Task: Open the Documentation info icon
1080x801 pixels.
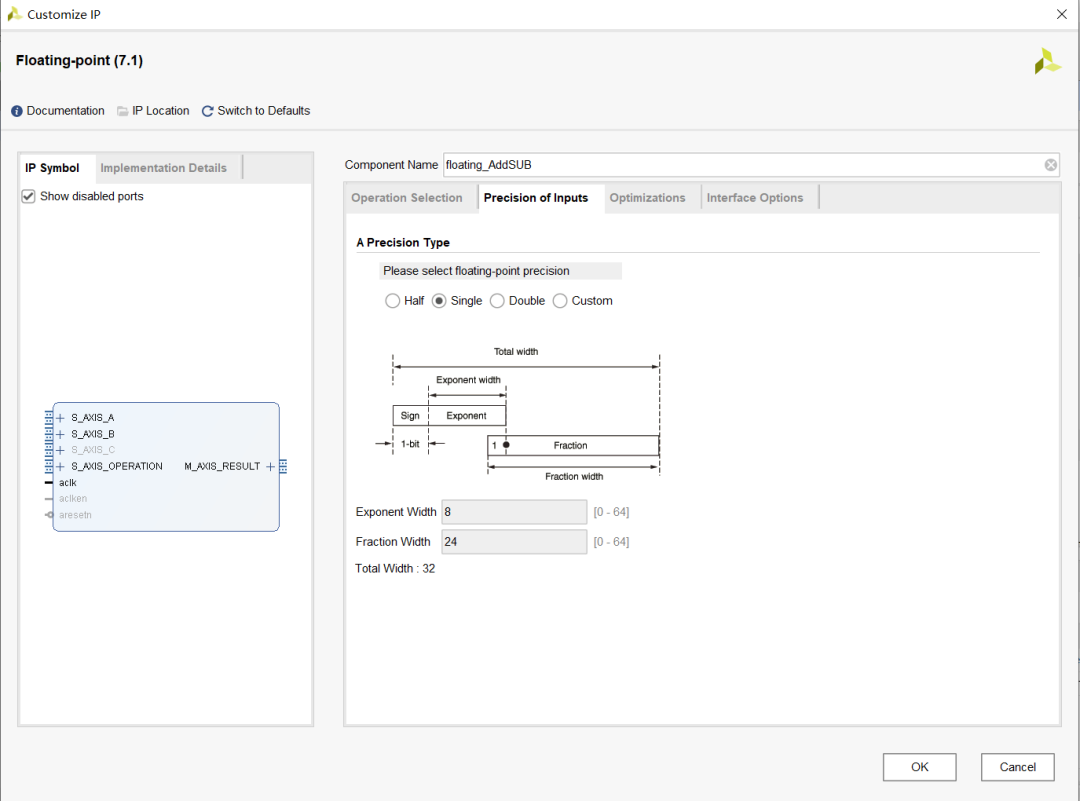Action: click(17, 111)
